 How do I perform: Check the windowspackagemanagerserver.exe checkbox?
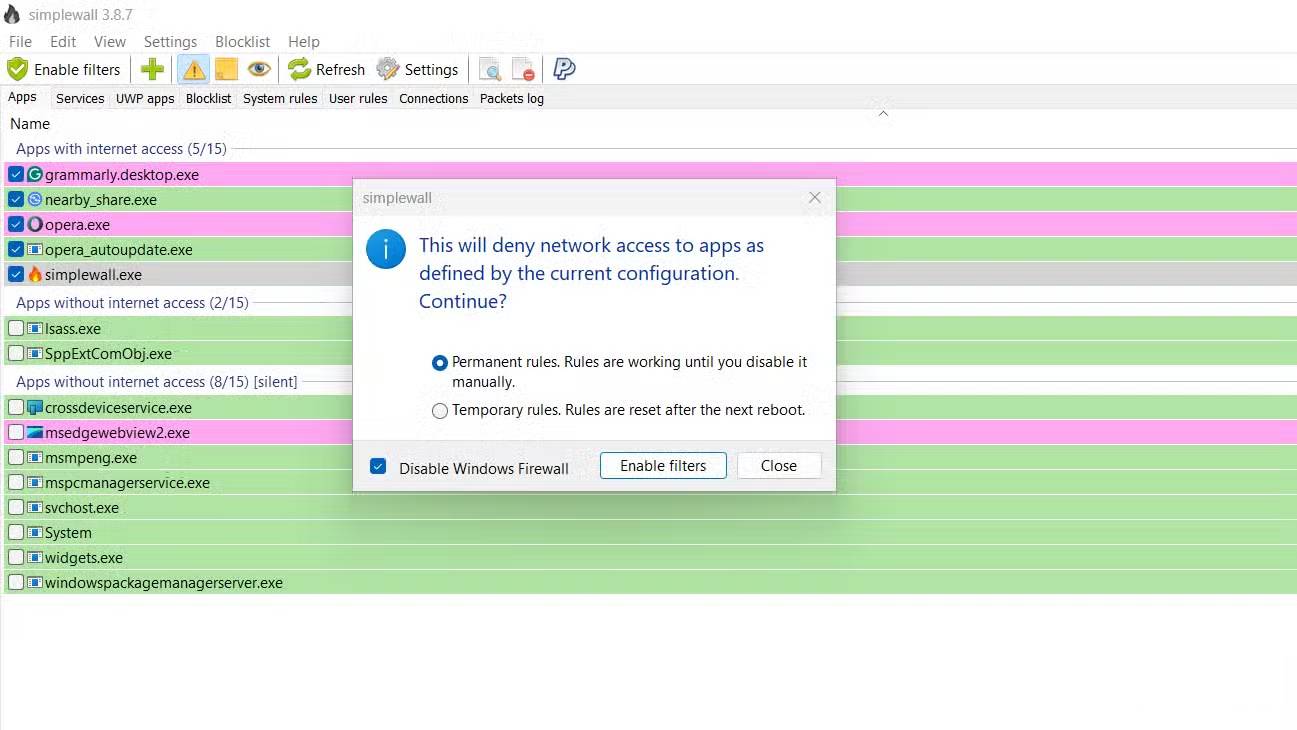pyautogui.click(x=16, y=582)
